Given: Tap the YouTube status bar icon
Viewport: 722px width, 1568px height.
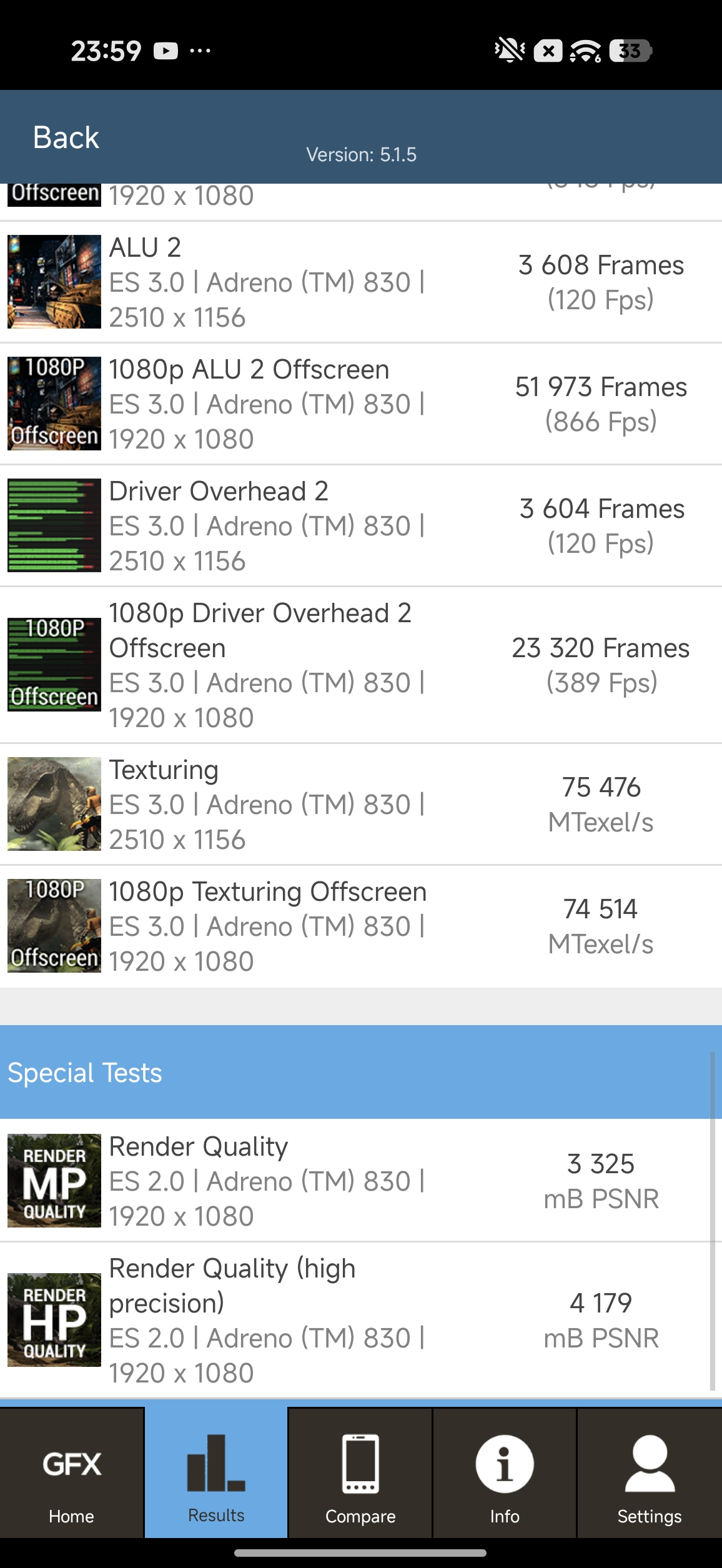Looking at the screenshot, I should coord(166,51).
